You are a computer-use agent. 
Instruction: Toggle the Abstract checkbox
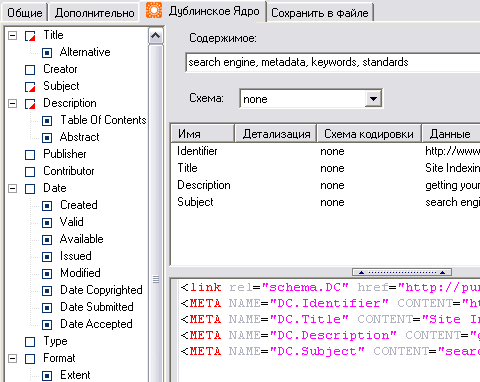point(47,138)
